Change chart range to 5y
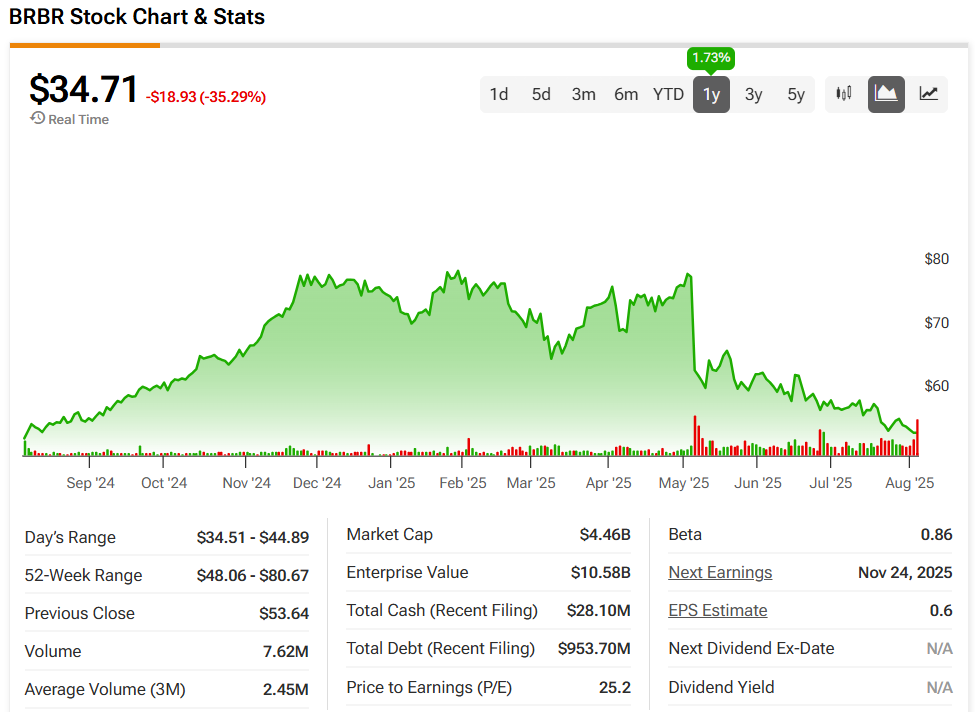Screen dimensions: 975x712 tap(796, 94)
